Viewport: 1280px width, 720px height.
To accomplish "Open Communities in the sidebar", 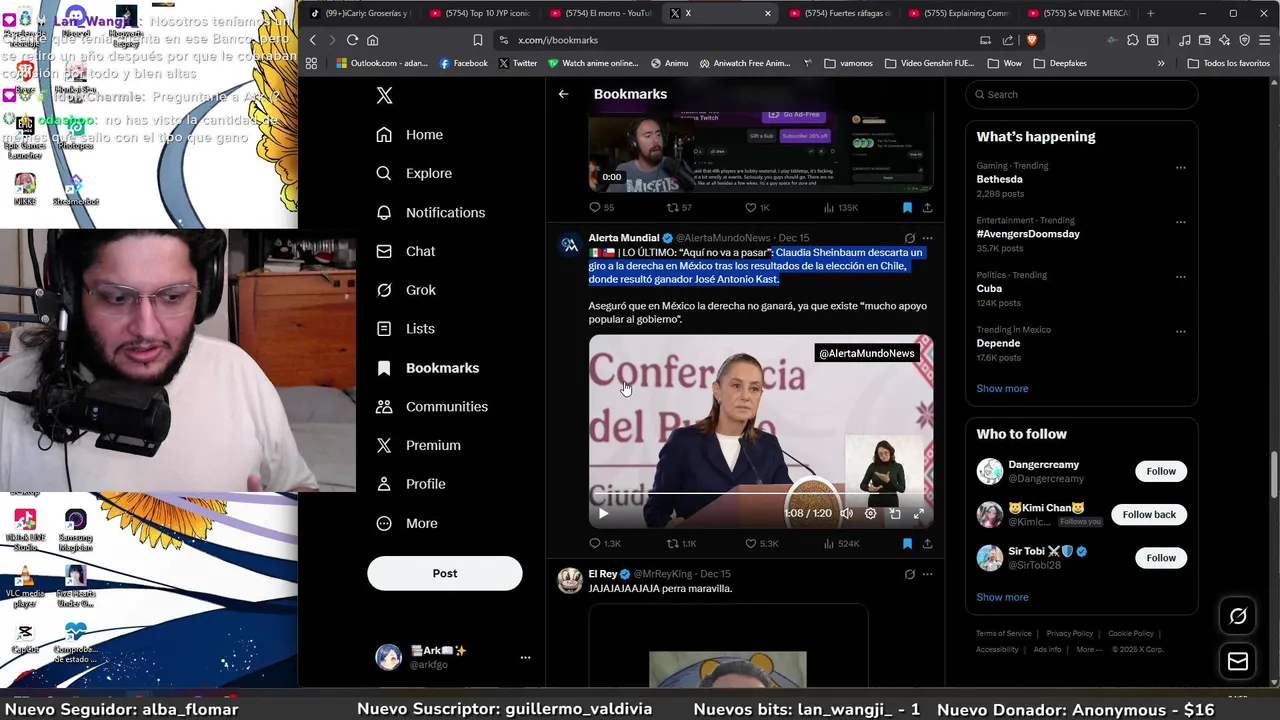I will coord(432,406).
